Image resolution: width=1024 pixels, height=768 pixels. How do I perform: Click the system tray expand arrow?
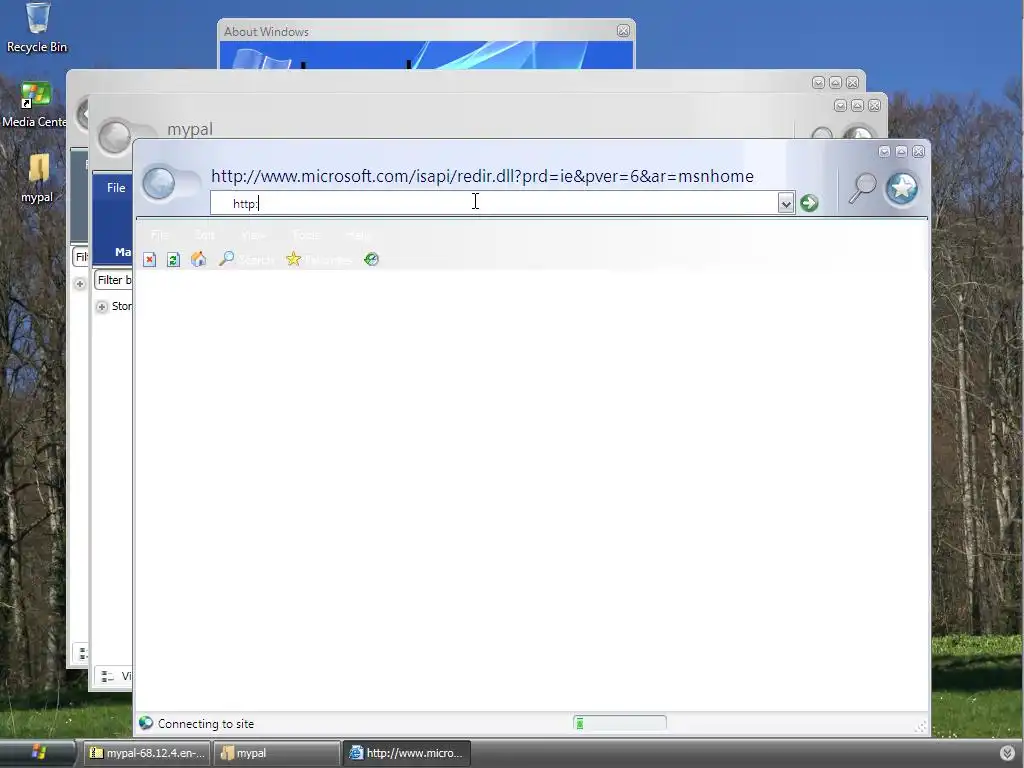(x=1007, y=753)
